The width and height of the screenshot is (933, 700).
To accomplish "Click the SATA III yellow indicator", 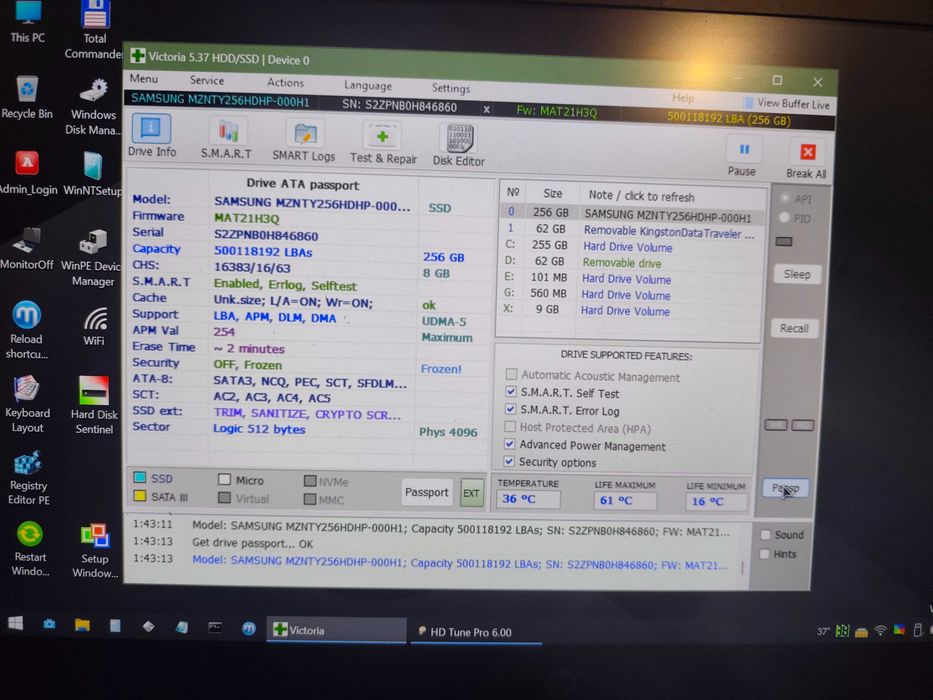I will pos(140,496).
